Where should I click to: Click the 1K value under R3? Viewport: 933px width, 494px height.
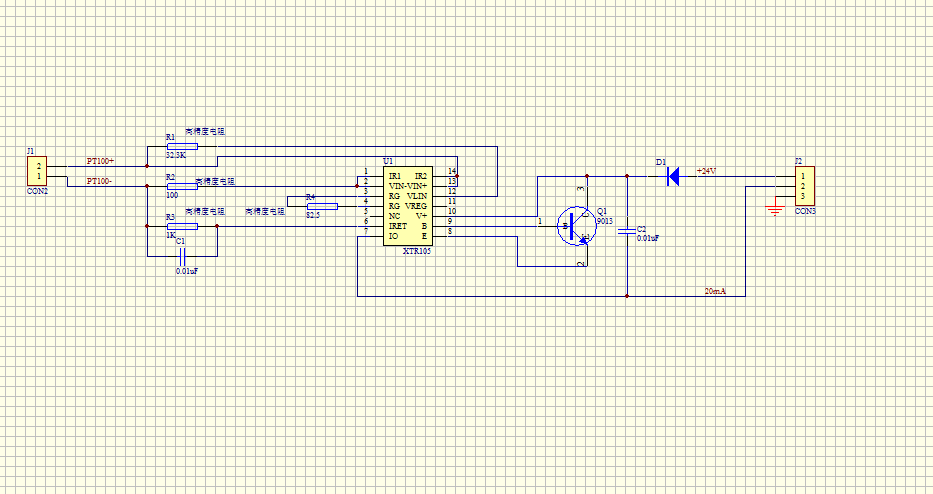tap(170, 235)
